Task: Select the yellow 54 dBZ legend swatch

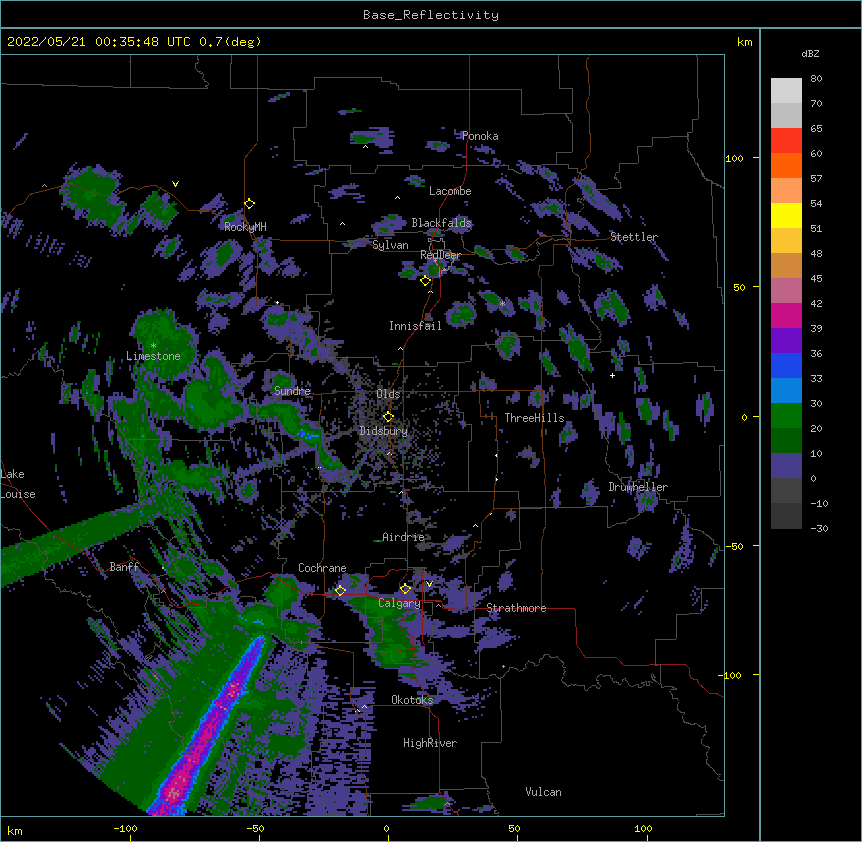Action: click(786, 215)
